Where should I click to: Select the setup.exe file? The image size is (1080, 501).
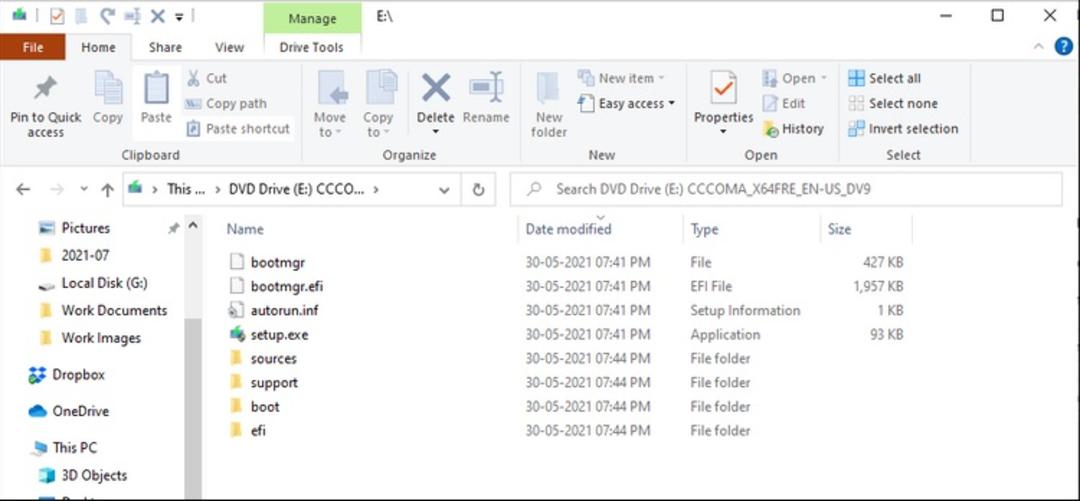[279, 335]
